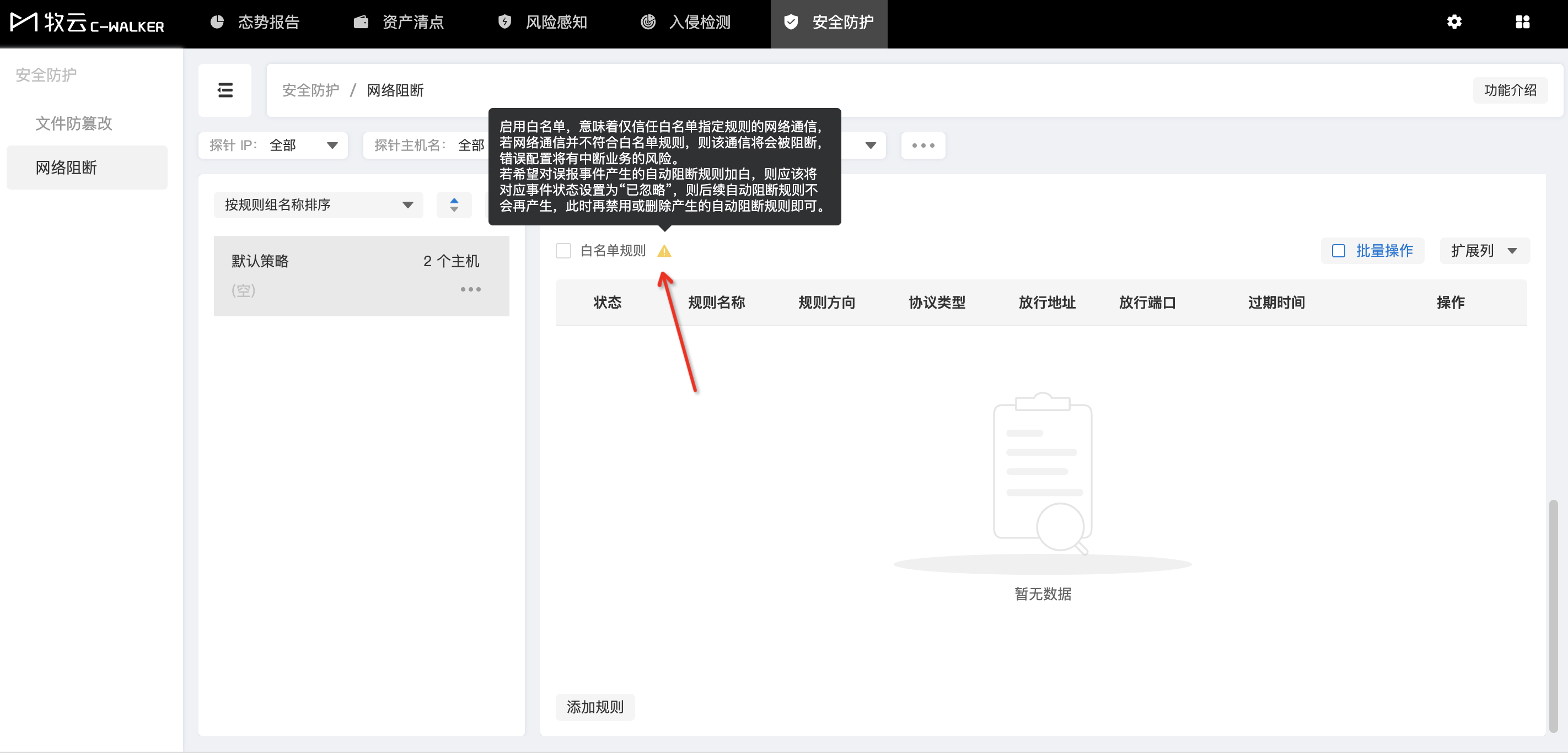Click the yellow whitelist warning triangle icon

point(664,251)
